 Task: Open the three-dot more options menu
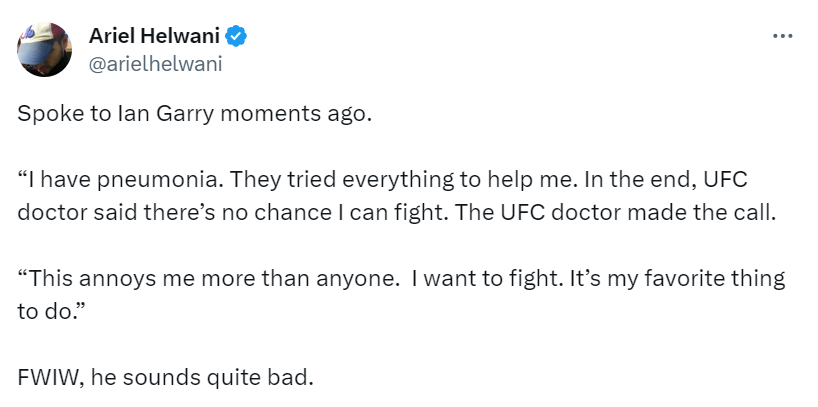point(783,36)
